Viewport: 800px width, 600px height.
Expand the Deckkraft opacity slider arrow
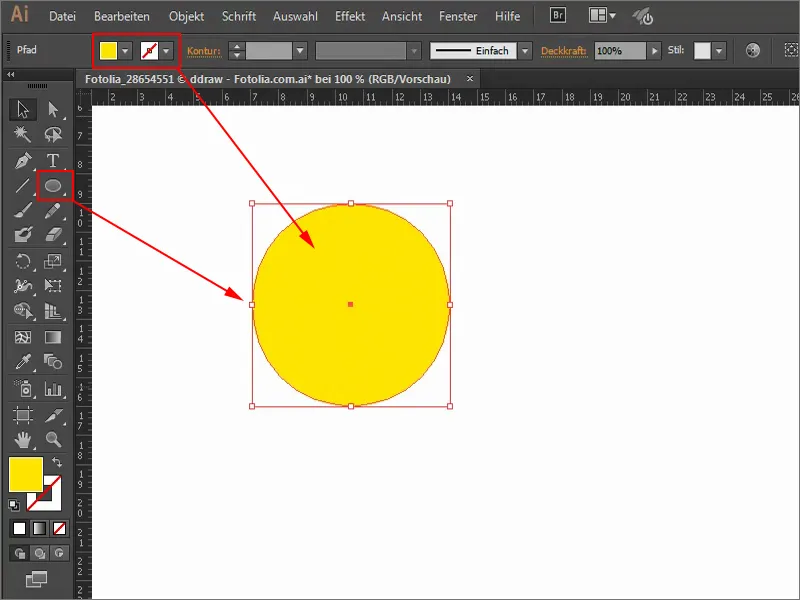[x=654, y=51]
